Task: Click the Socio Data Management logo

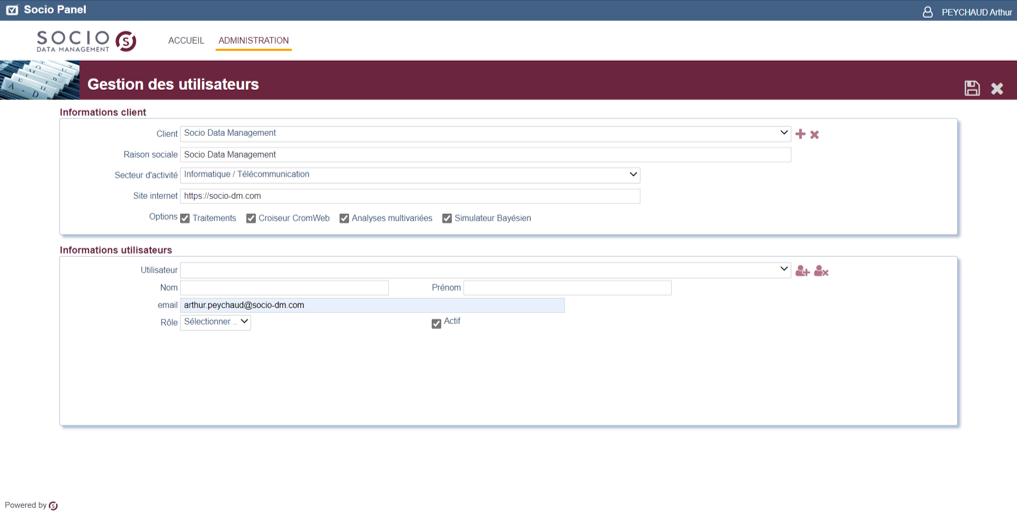Action: 86,41
